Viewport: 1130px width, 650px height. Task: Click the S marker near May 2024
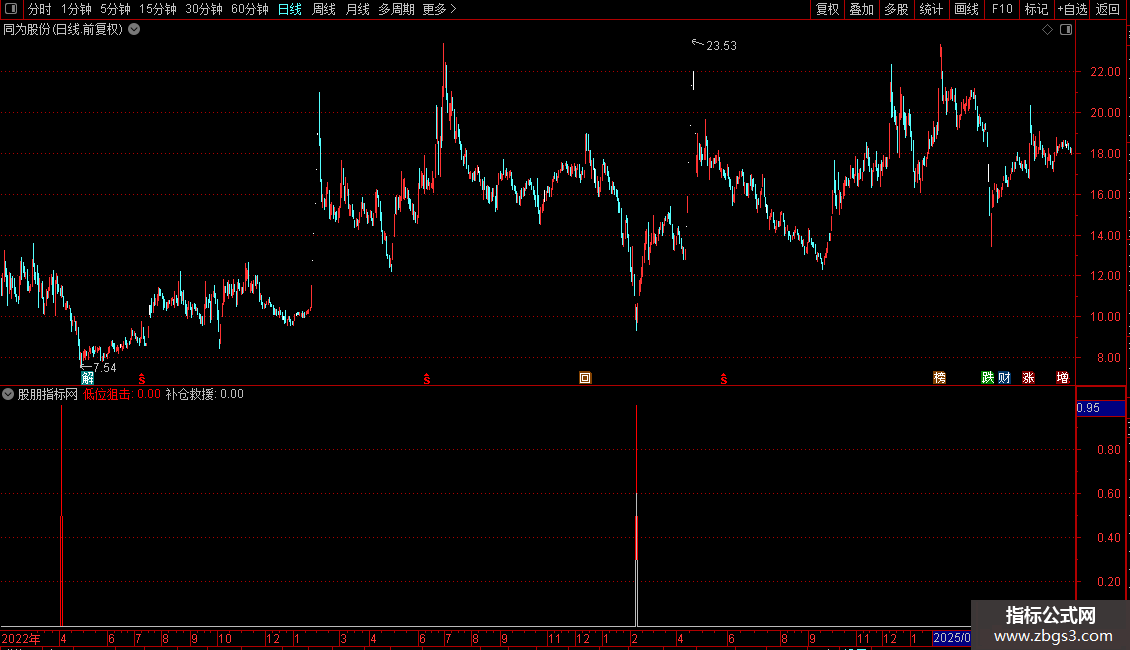click(724, 379)
